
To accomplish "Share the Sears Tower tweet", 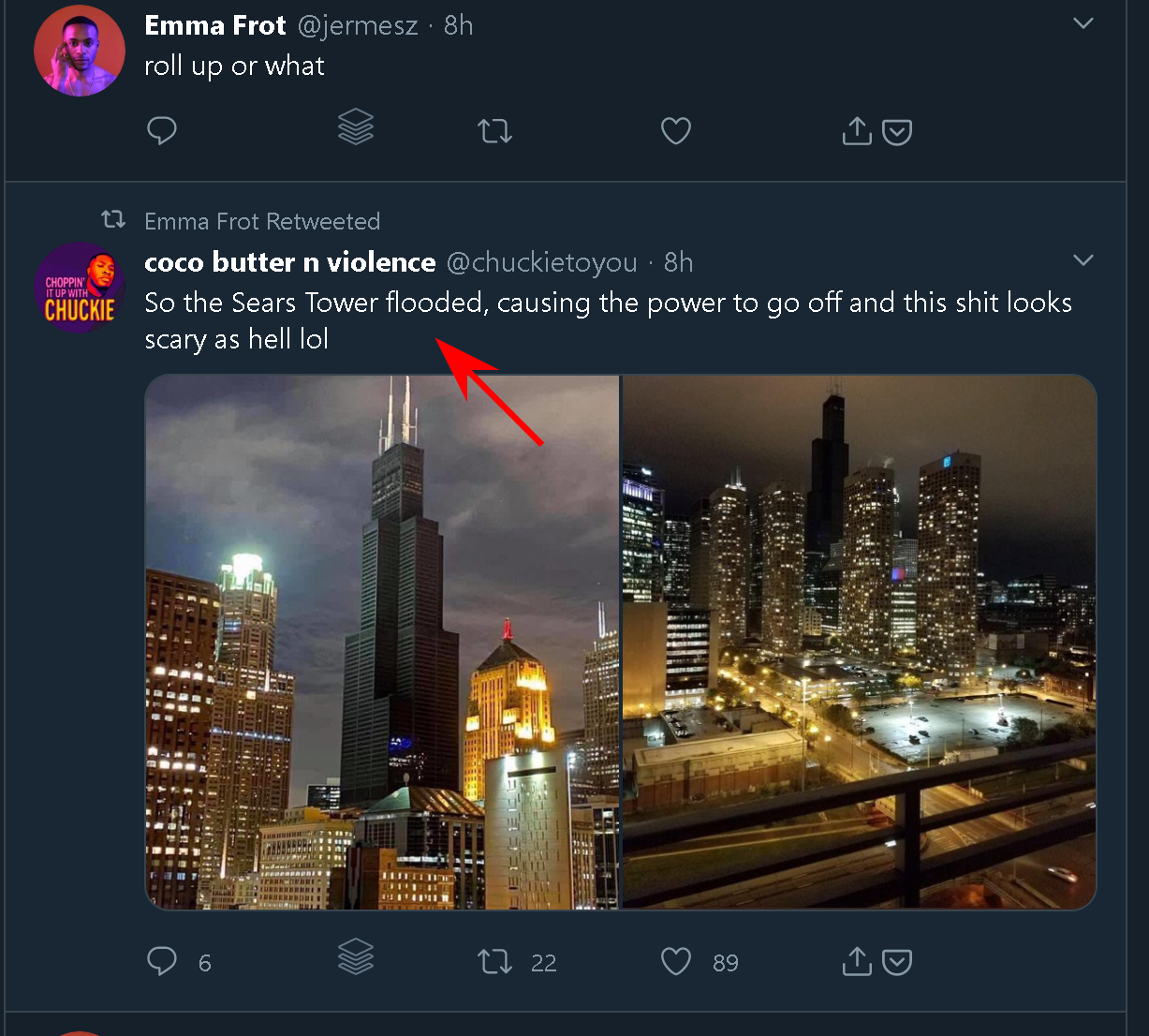I will [857, 961].
